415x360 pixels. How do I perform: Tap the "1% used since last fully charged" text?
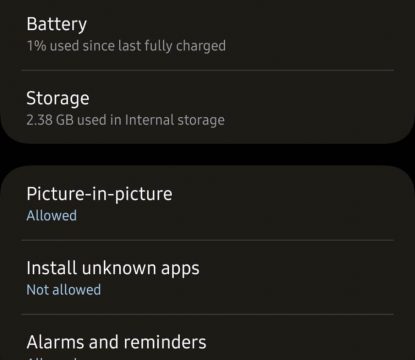126,46
